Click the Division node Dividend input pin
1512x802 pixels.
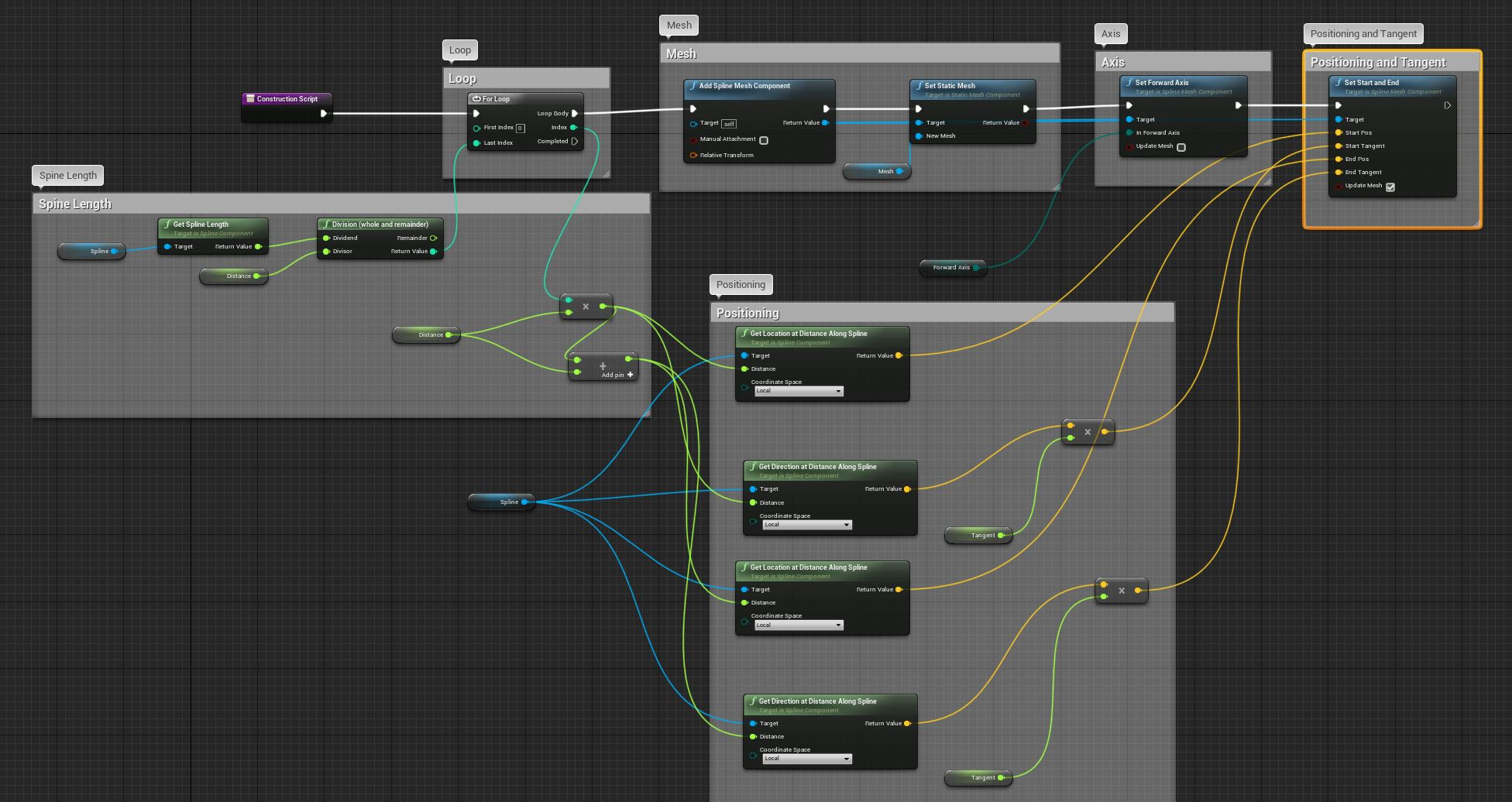(326, 238)
